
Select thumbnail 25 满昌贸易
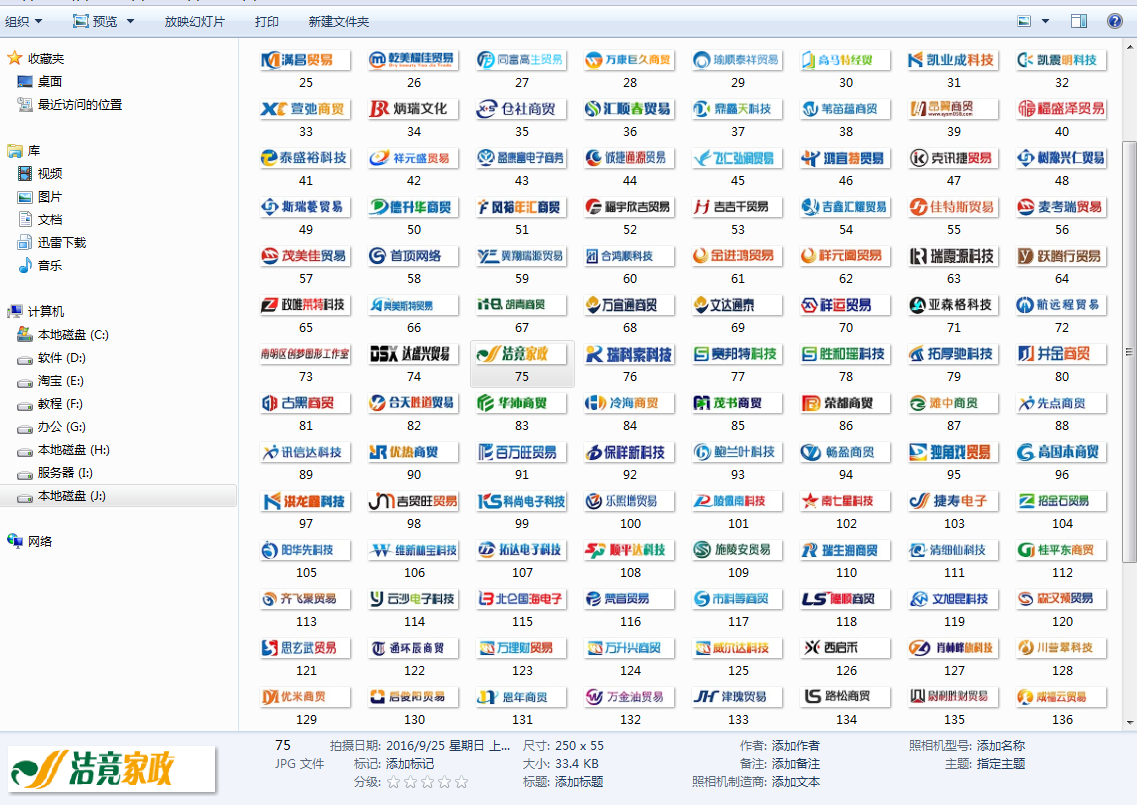305,60
